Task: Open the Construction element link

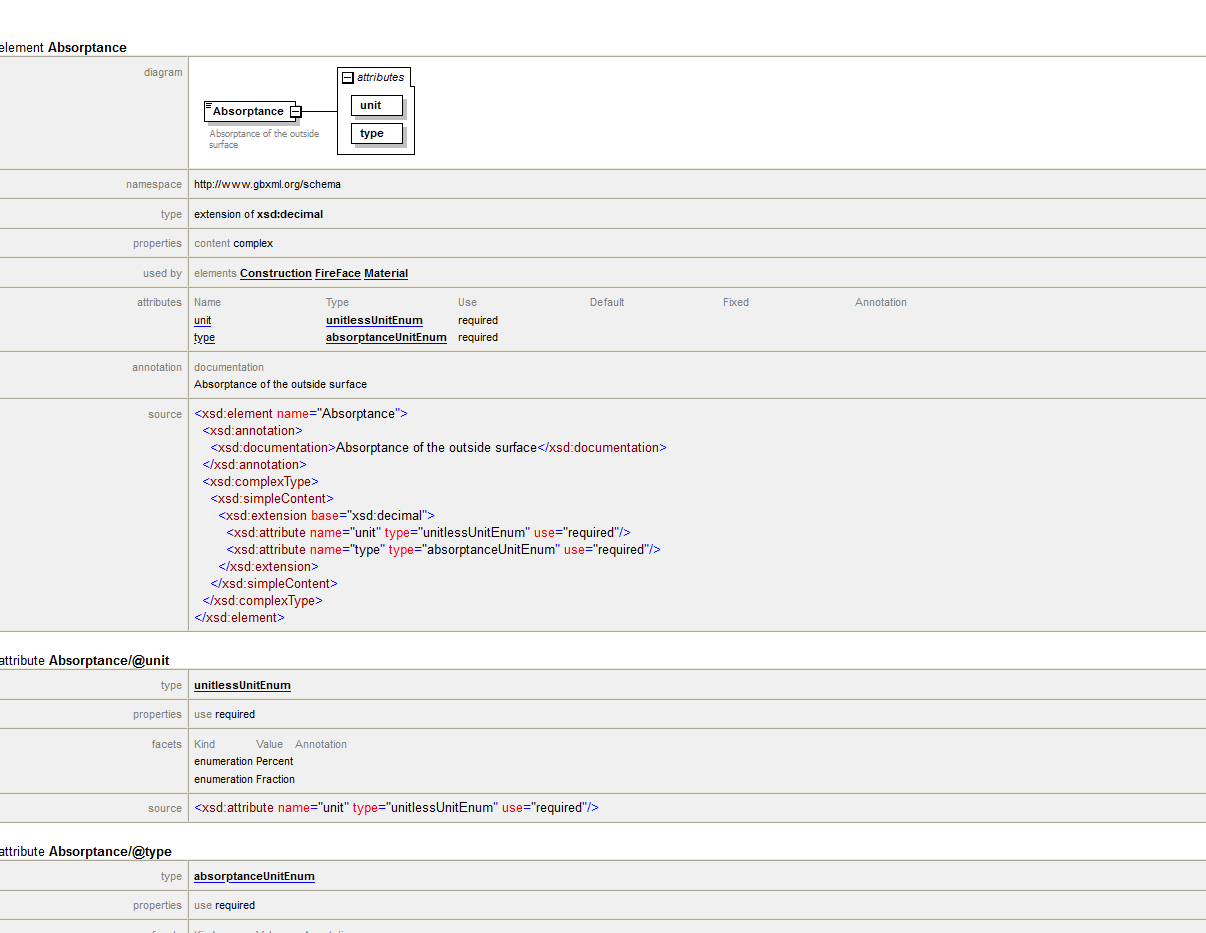Action: click(x=276, y=272)
